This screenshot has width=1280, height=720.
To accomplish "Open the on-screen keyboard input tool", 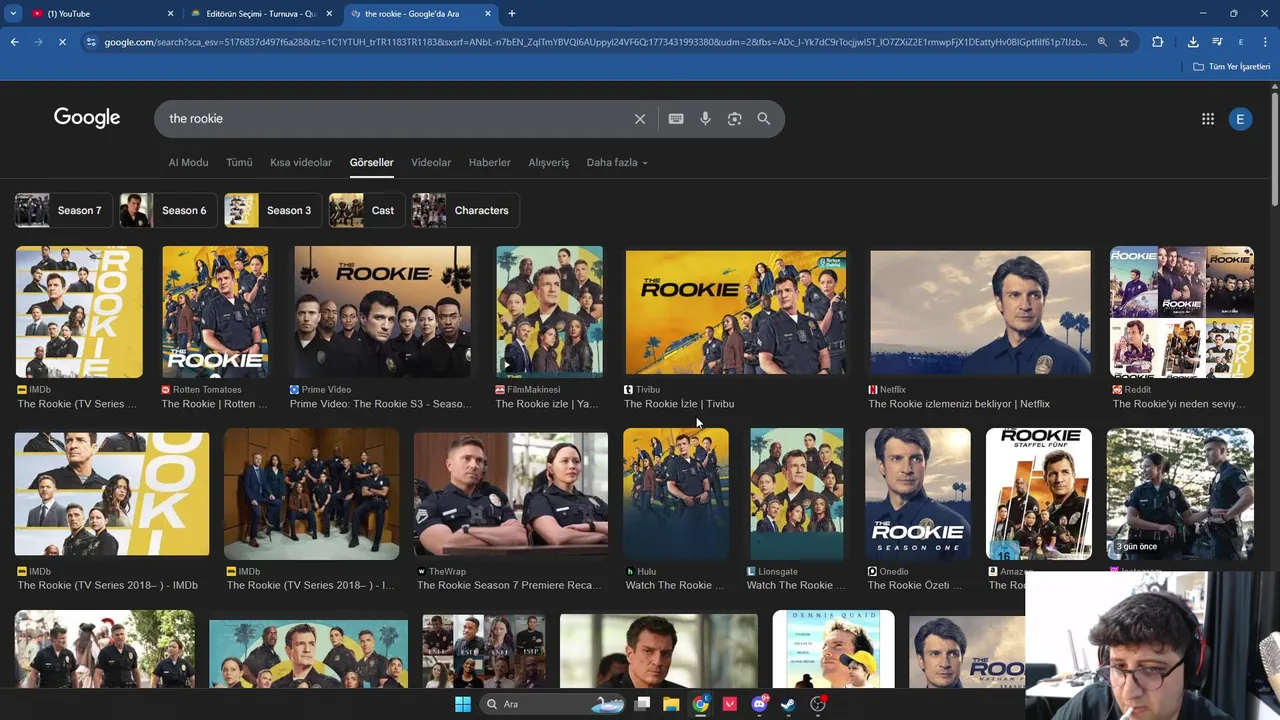I will coord(676,119).
